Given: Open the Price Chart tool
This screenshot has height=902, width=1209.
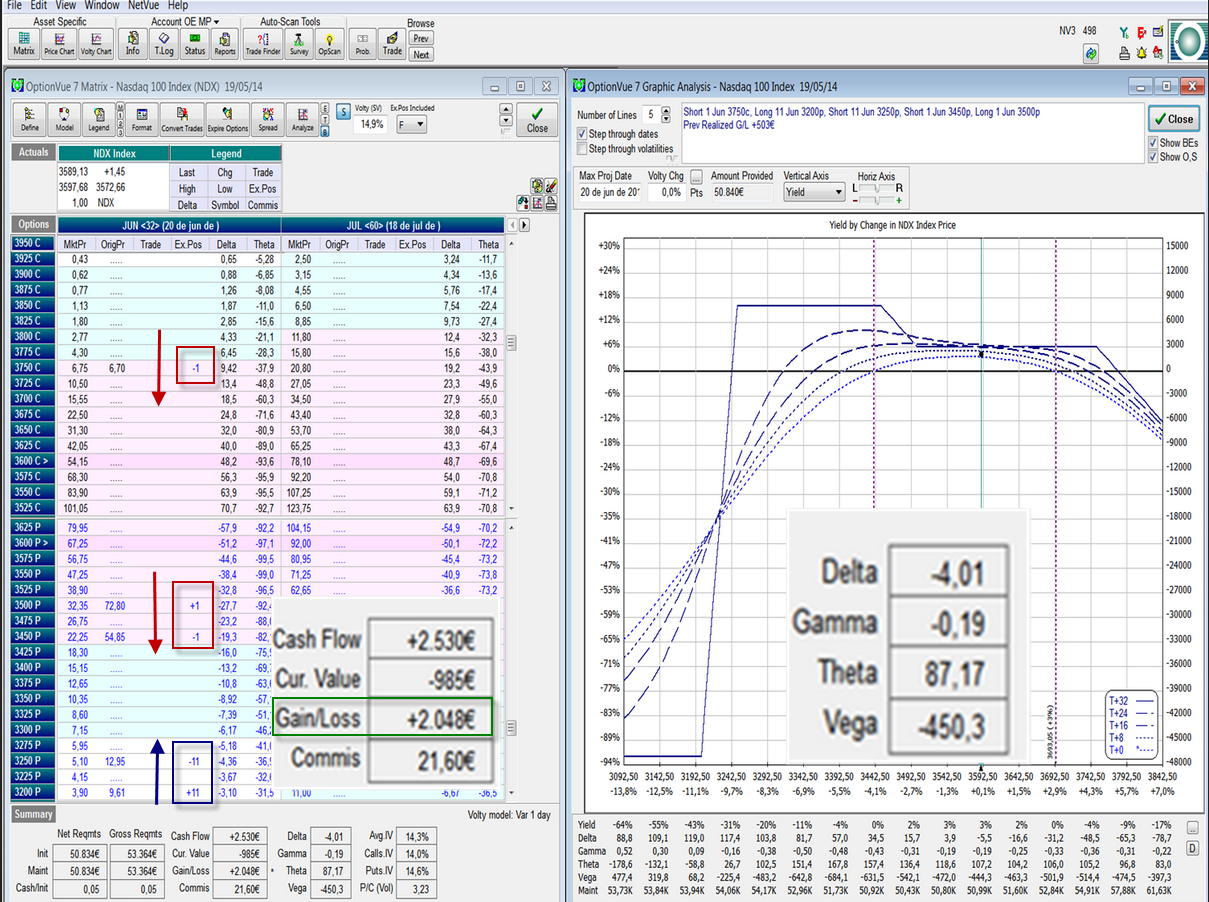Looking at the screenshot, I should click(59, 42).
